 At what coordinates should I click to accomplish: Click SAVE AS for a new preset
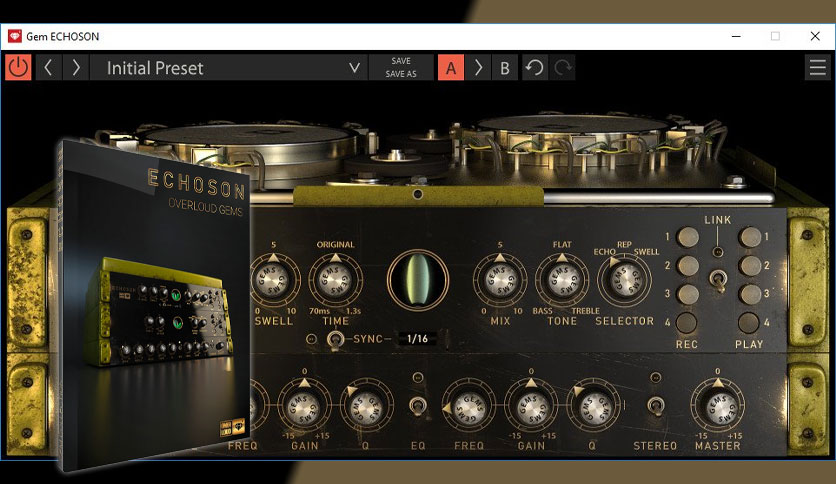click(x=401, y=74)
